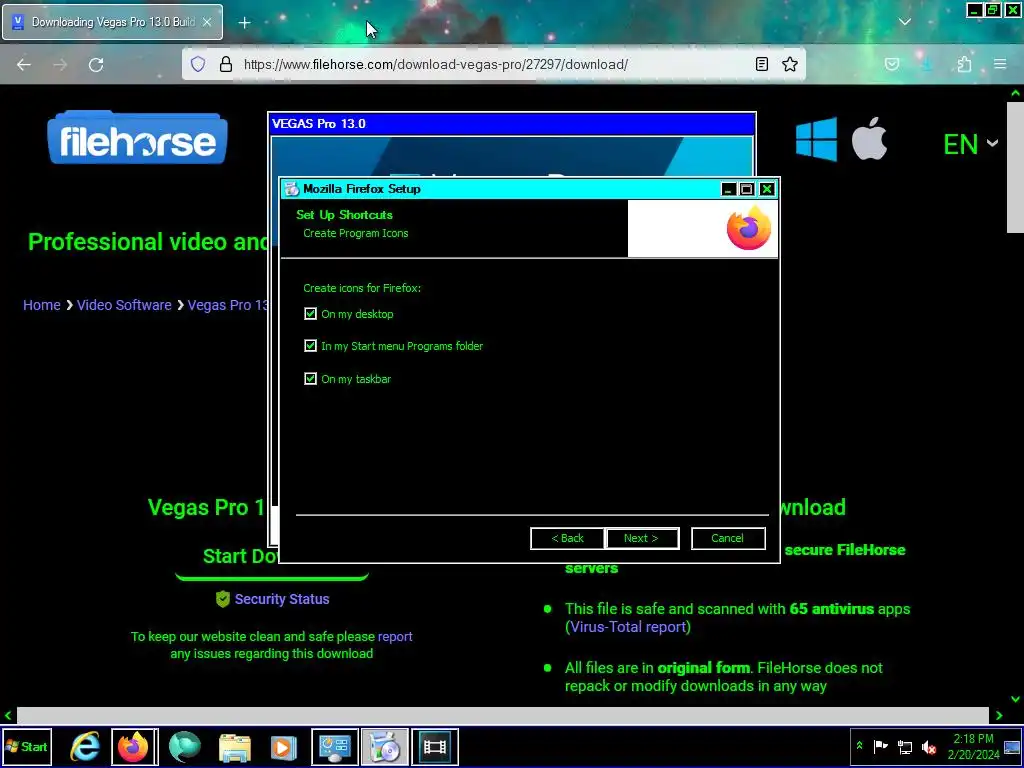Click the muted volume tray icon
The image size is (1024, 768).
click(x=929, y=746)
